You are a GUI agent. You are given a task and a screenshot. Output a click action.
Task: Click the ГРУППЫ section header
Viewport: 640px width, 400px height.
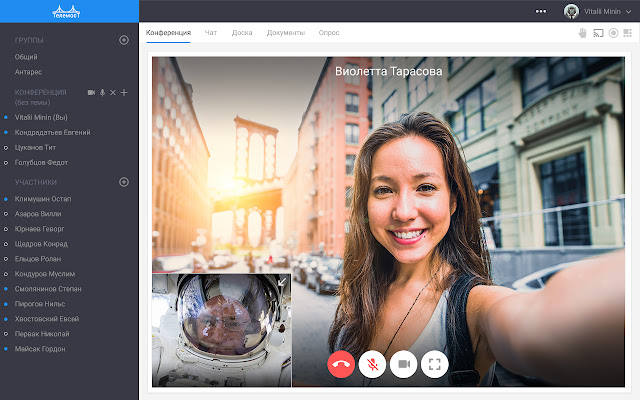click(29, 40)
